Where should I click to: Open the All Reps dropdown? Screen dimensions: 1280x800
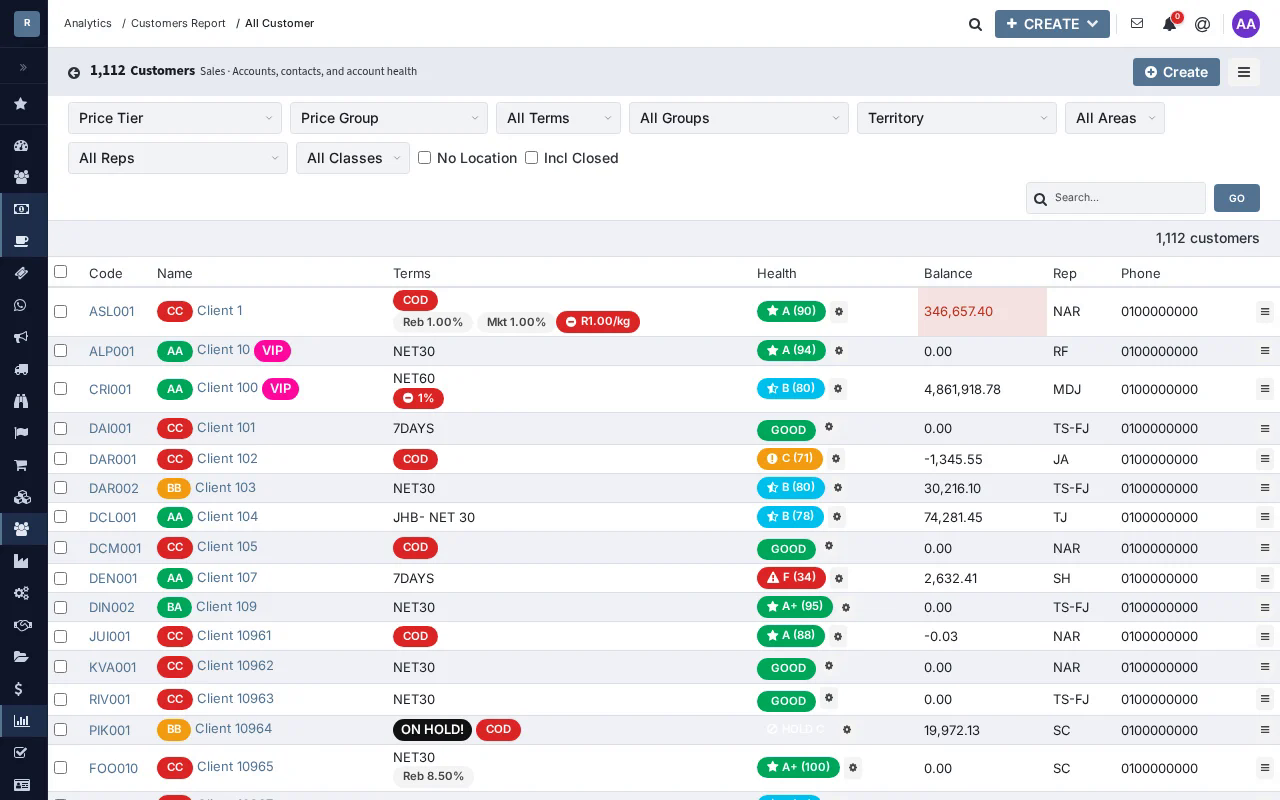178,158
